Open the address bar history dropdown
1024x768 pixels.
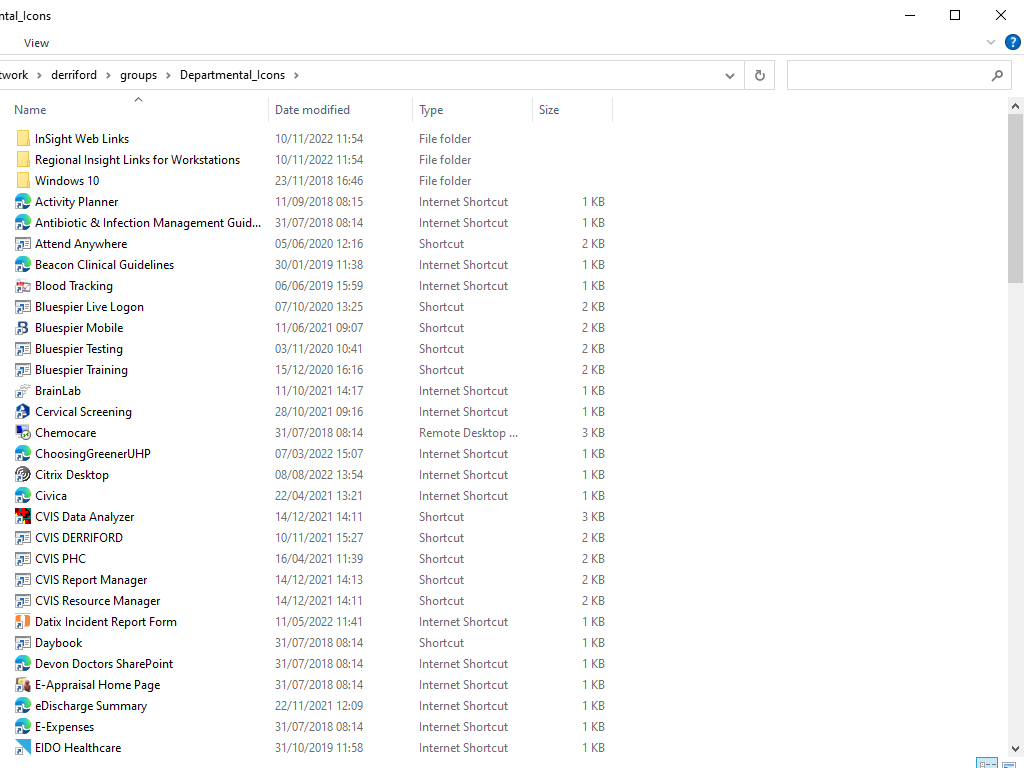tap(729, 76)
